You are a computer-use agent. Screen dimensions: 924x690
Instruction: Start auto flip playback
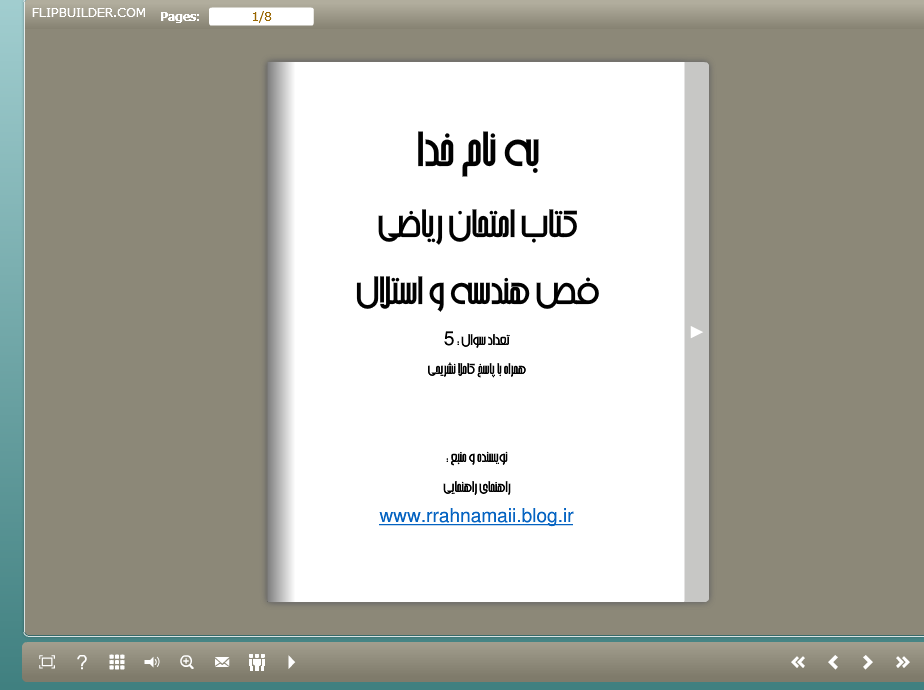point(291,662)
